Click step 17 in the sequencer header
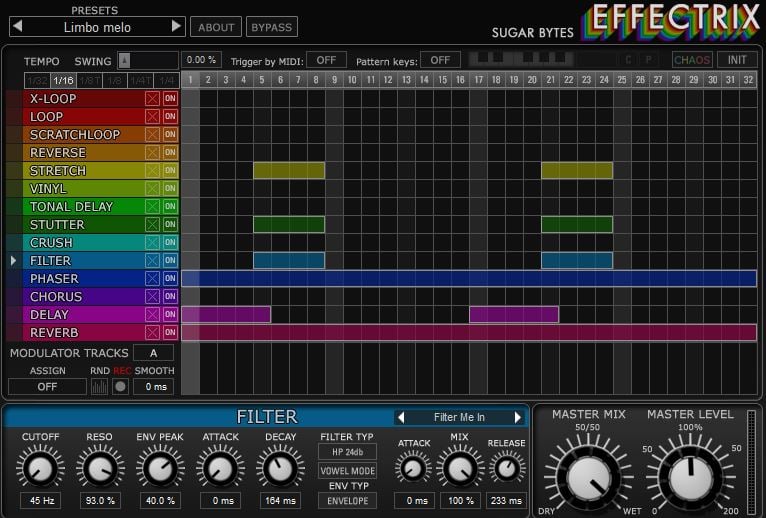The height and width of the screenshot is (518, 766). coord(478,80)
